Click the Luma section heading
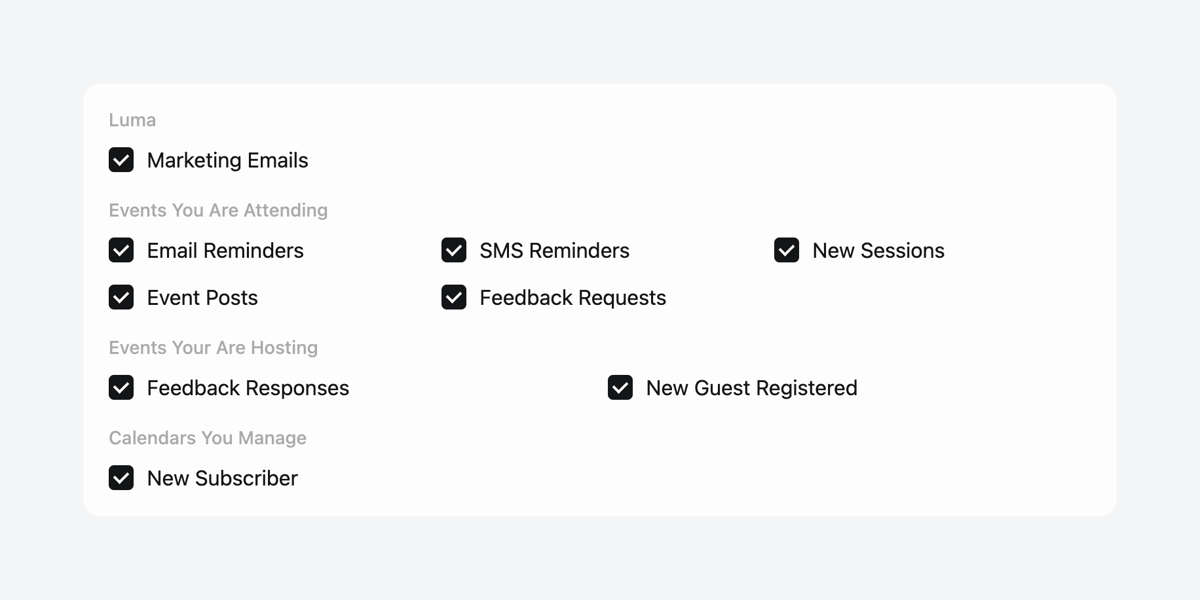Viewport: 1200px width, 600px height. click(x=132, y=119)
